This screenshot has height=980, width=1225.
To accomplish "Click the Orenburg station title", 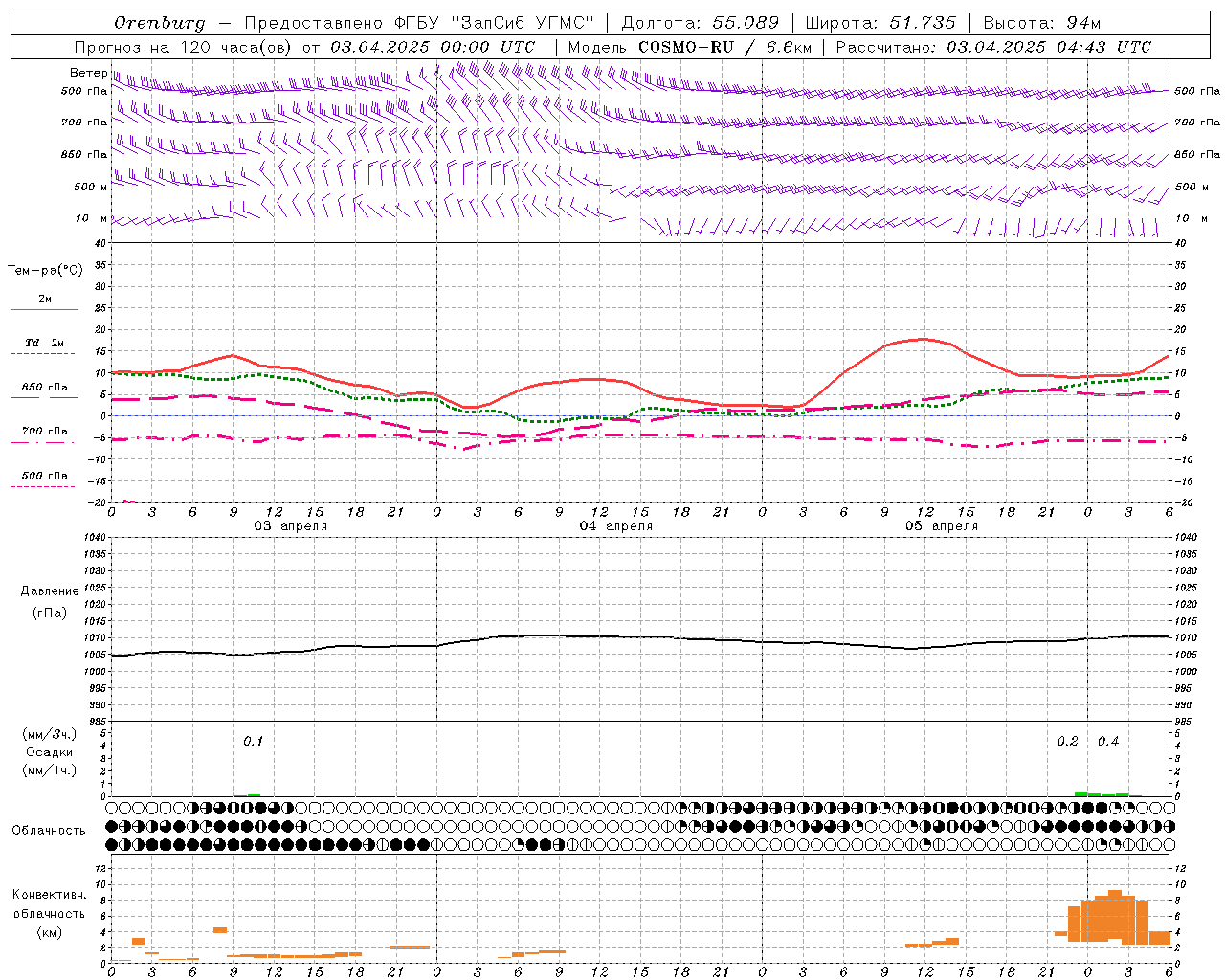I will 159,23.
